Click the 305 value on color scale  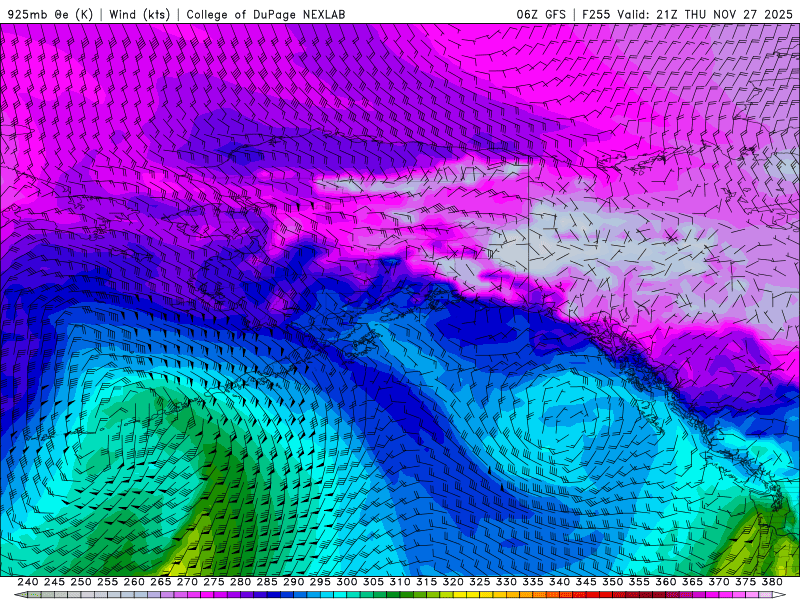click(x=373, y=582)
